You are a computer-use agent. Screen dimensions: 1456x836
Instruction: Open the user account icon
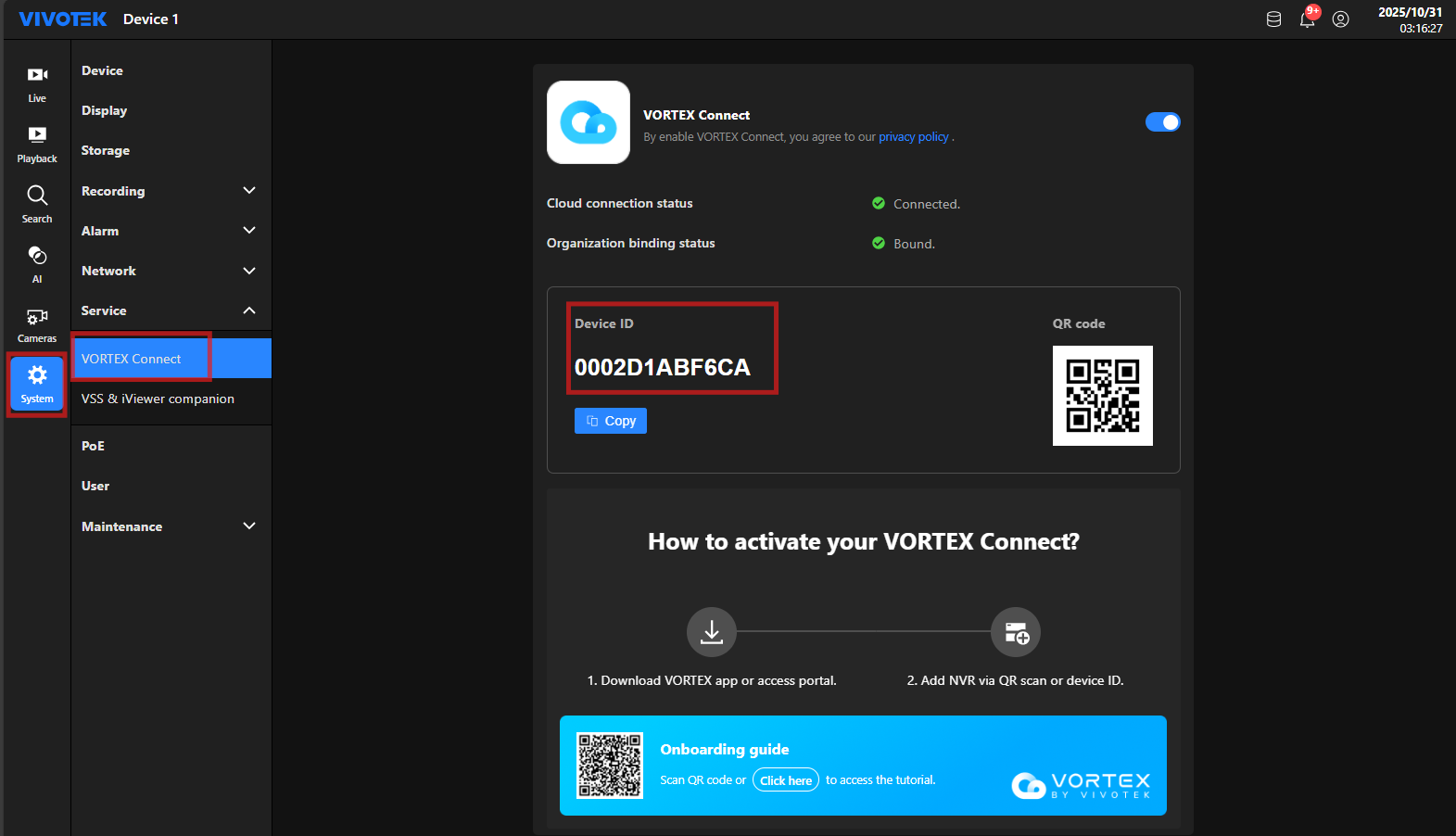click(1341, 19)
